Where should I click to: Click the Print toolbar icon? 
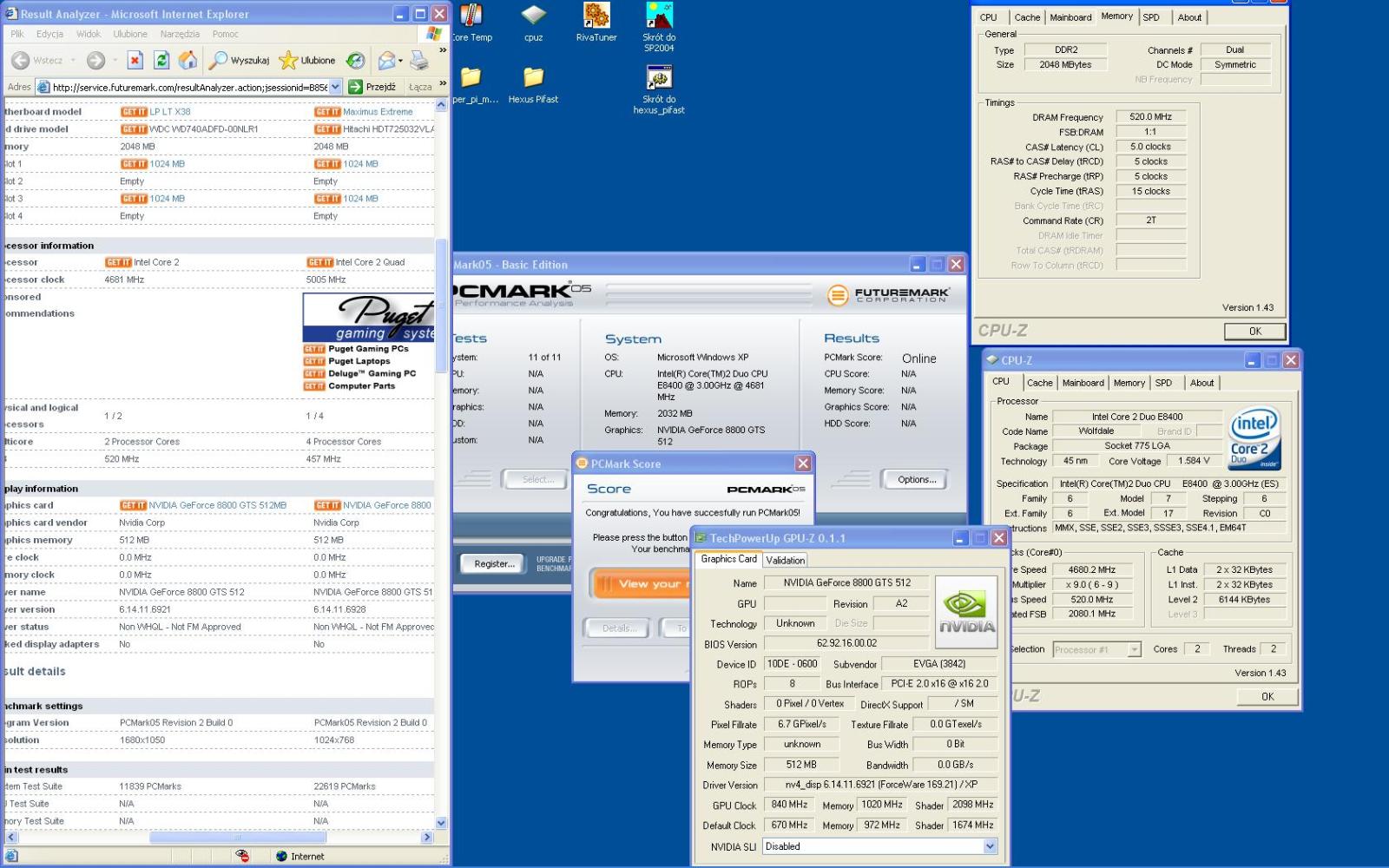[419, 60]
